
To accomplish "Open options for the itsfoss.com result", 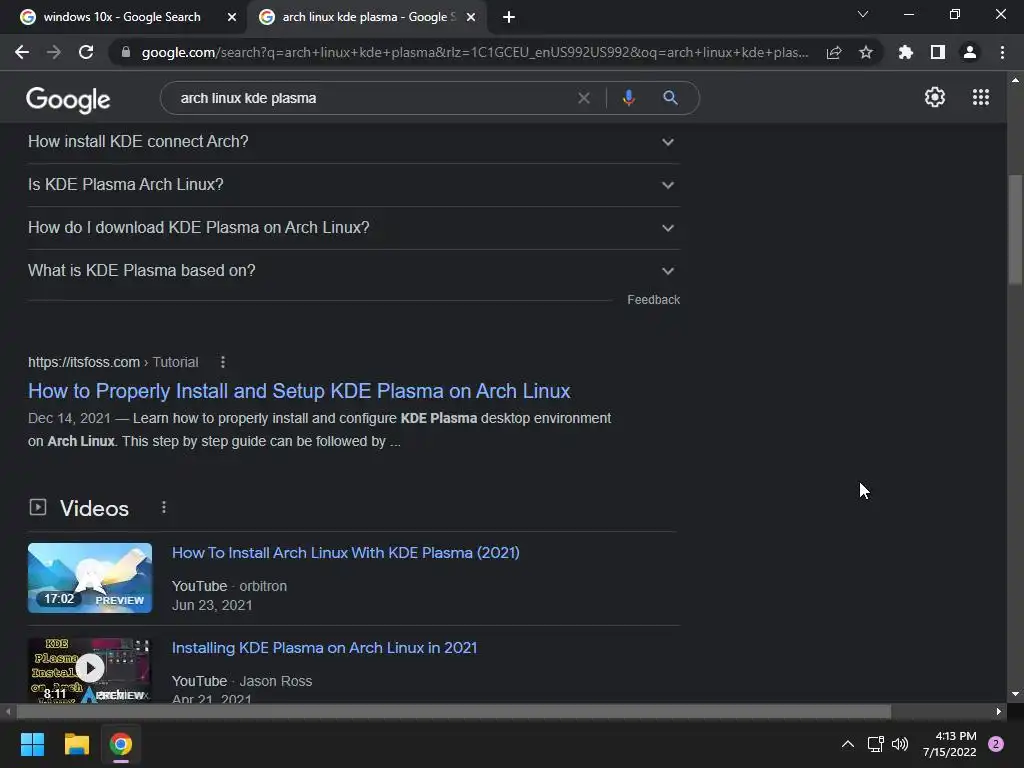I will point(223,362).
